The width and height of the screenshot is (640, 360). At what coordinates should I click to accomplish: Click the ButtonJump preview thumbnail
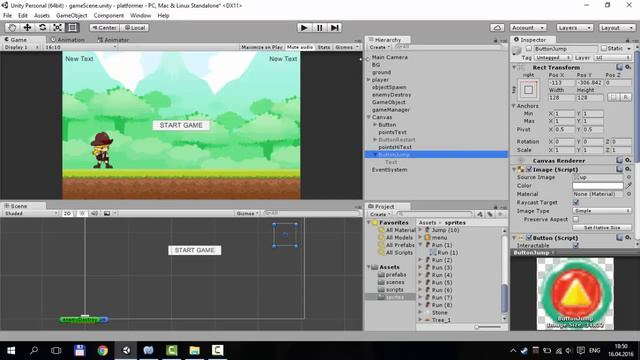click(x=575, y=293)
